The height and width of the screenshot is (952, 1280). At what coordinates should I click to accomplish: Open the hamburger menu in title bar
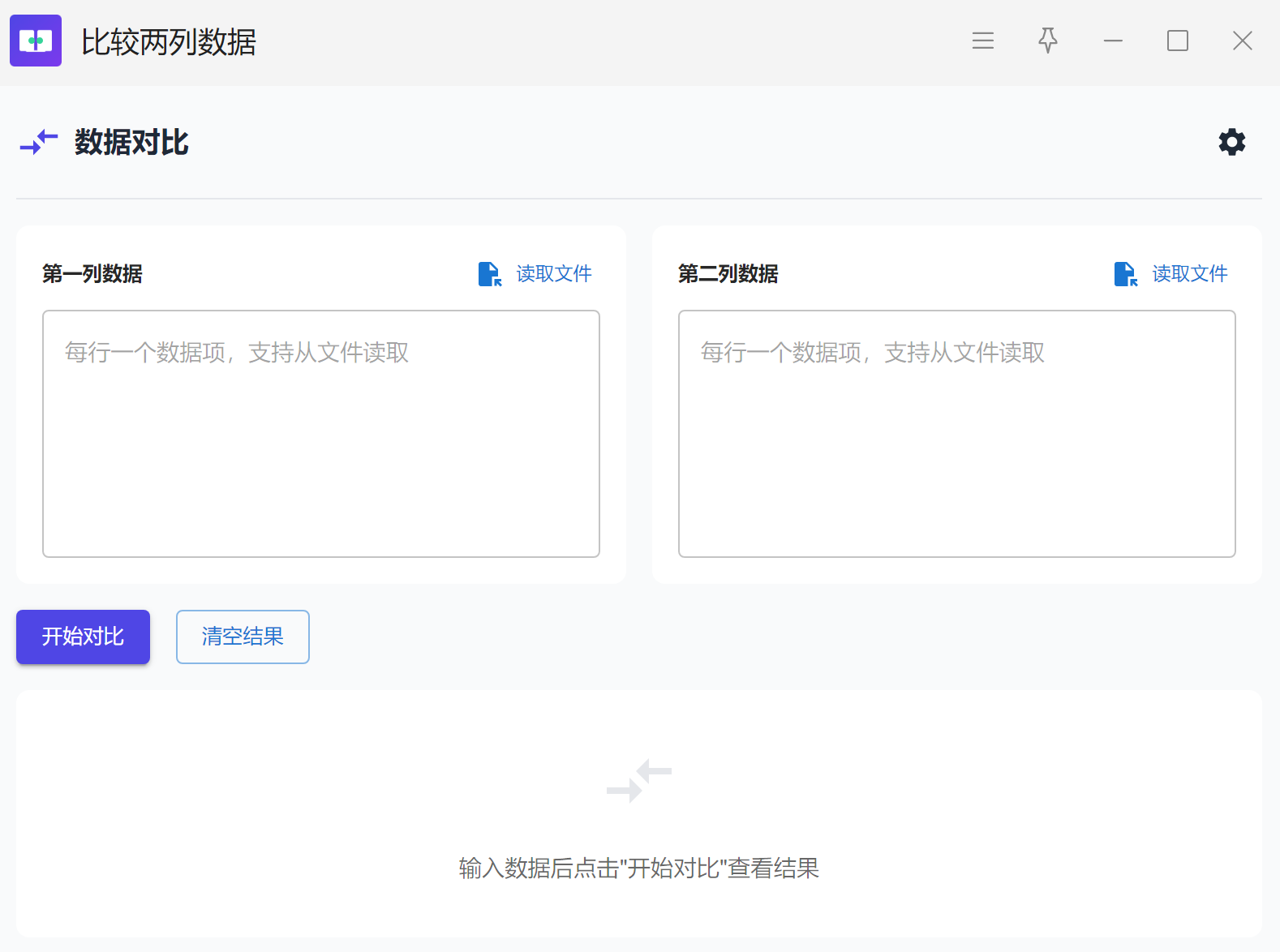pos(982,41)
